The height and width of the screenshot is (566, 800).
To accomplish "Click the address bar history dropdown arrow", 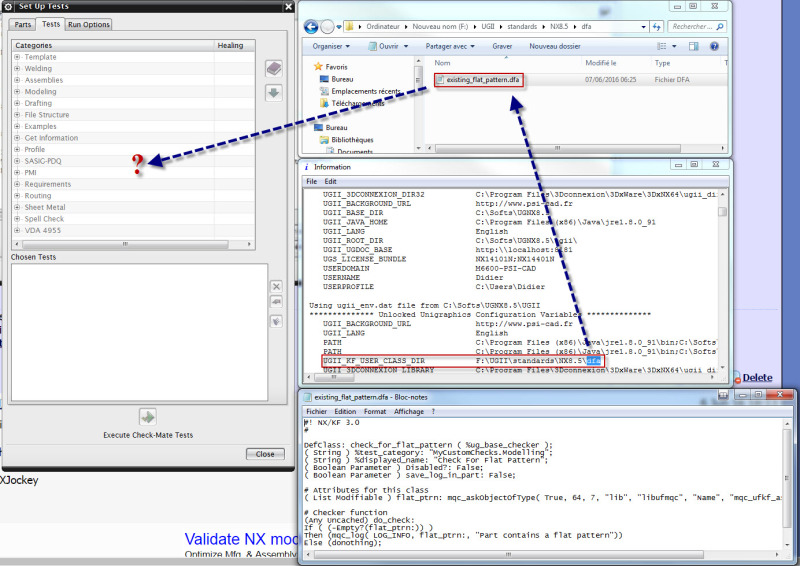I will click(643, 27).
